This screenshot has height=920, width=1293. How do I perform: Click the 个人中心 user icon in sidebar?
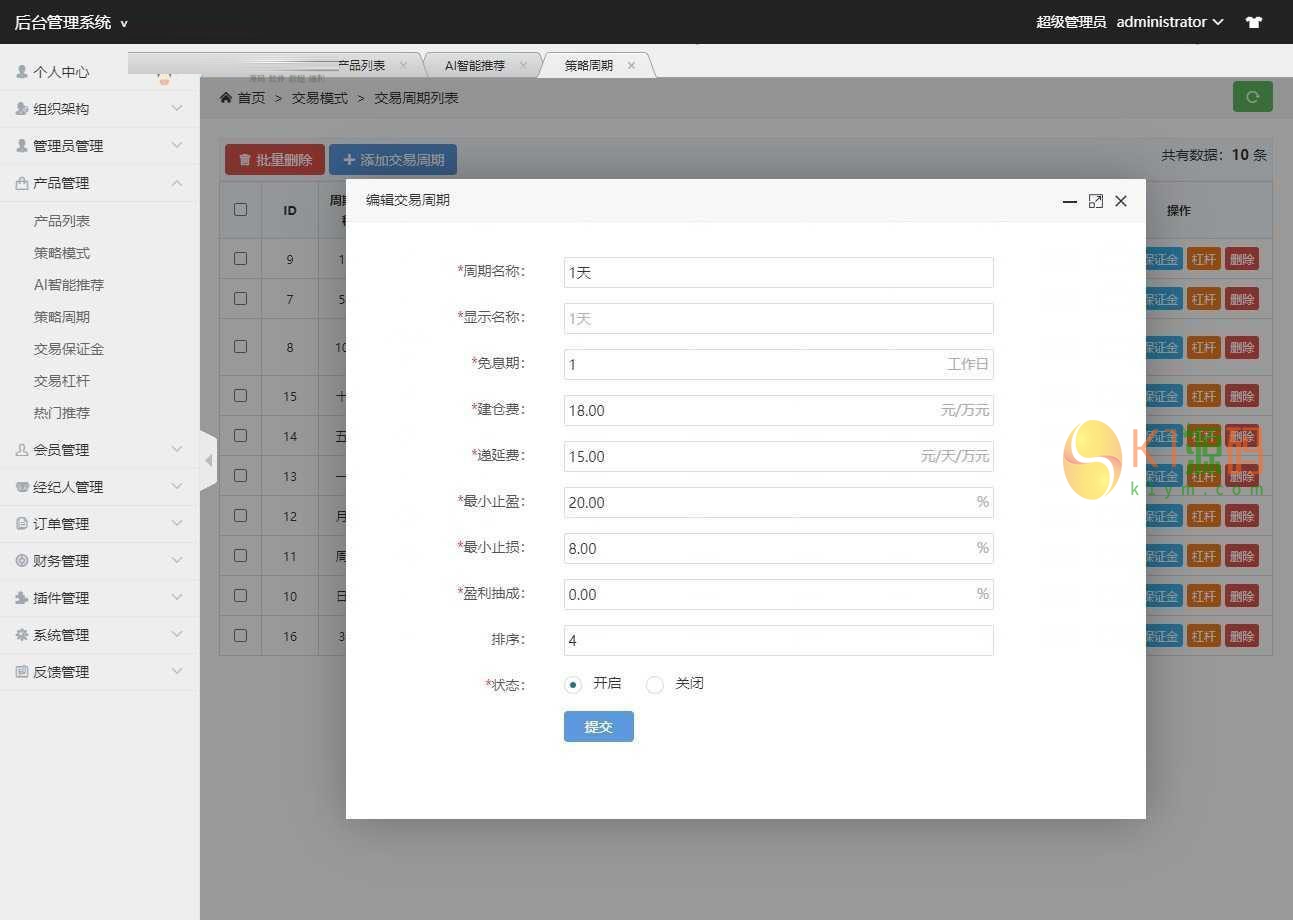pos(22,71)
